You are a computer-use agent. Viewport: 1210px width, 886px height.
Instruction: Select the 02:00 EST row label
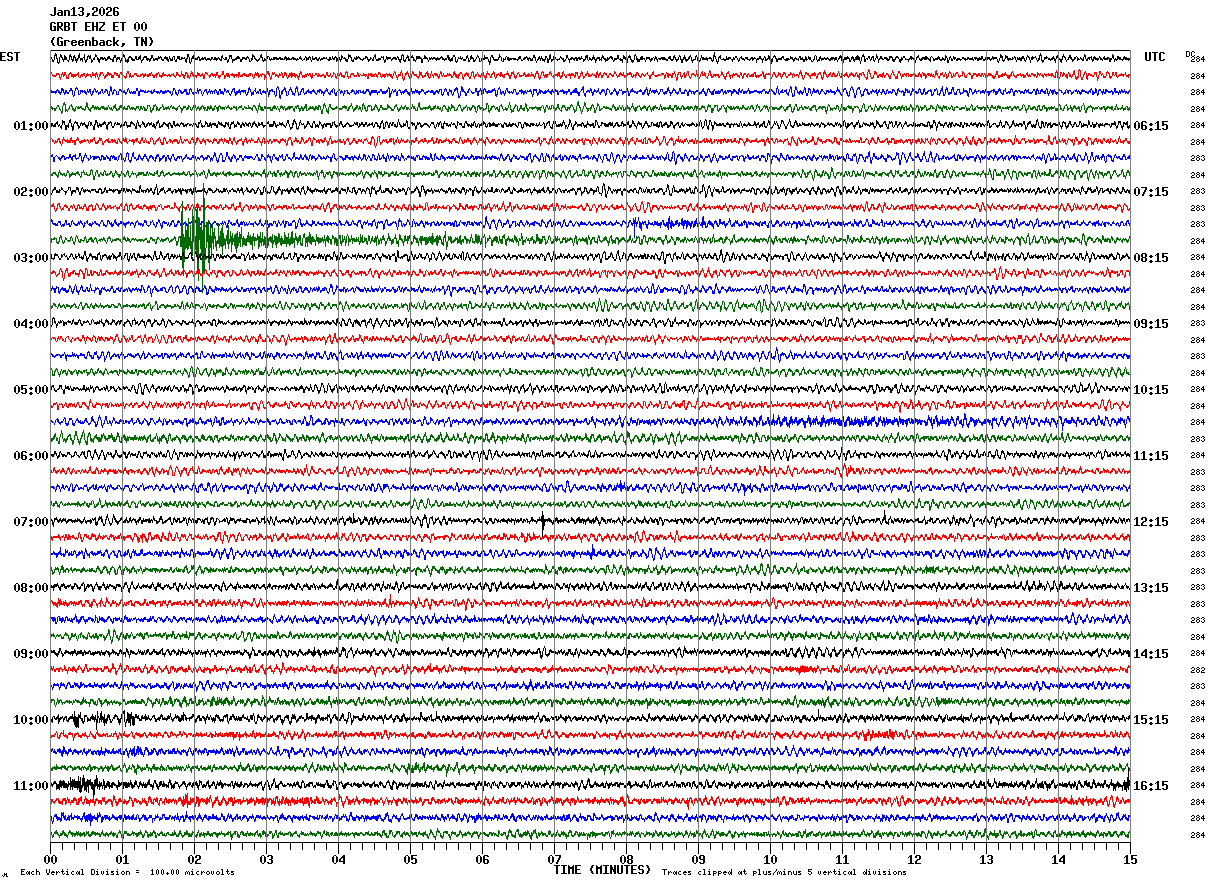(30, 192)
